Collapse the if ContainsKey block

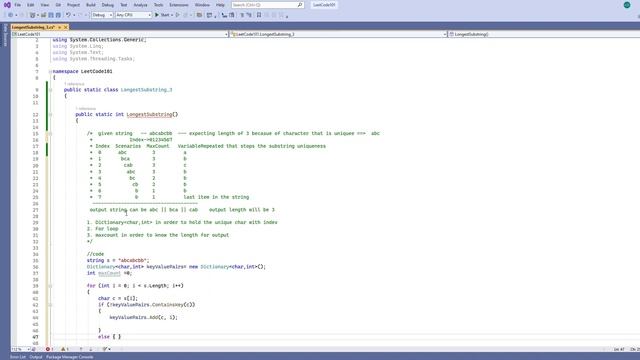[x=50, y=305]
